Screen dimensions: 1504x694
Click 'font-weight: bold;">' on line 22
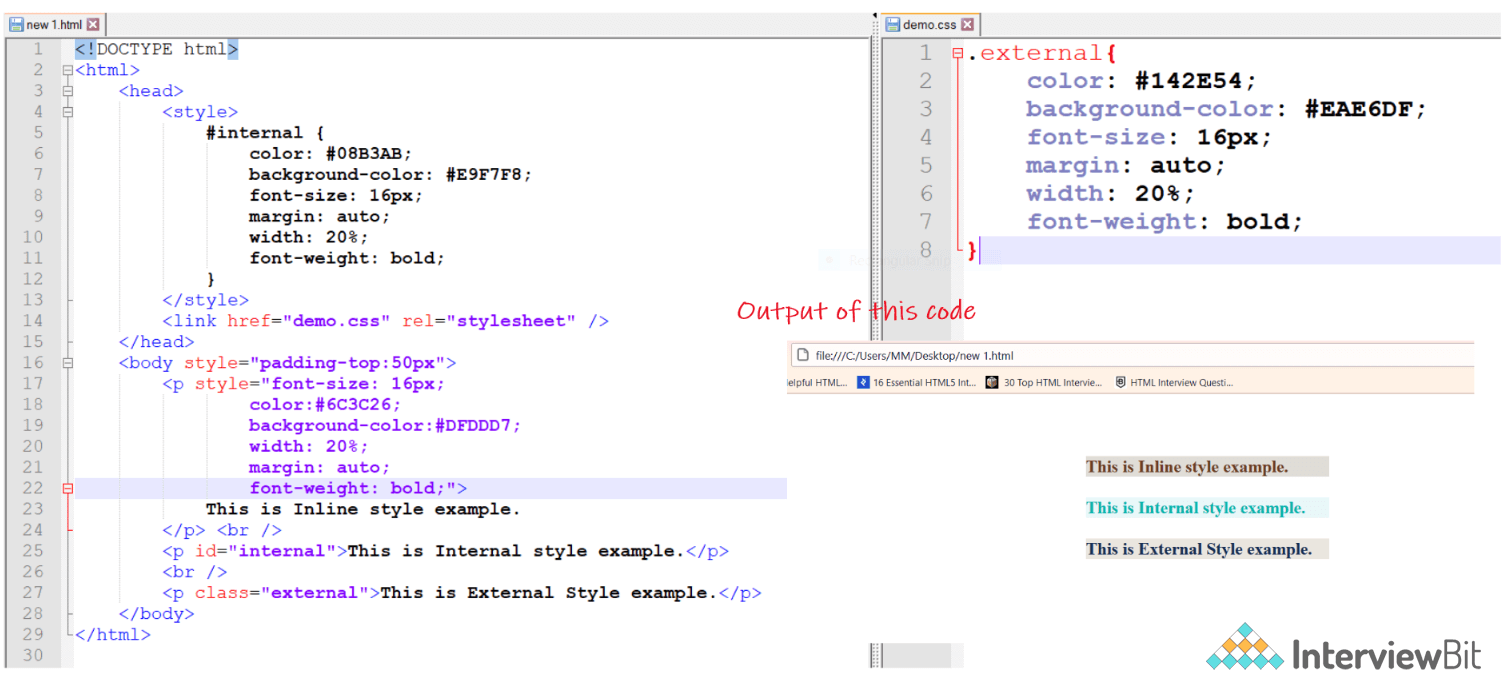click(x=358, y=488)
